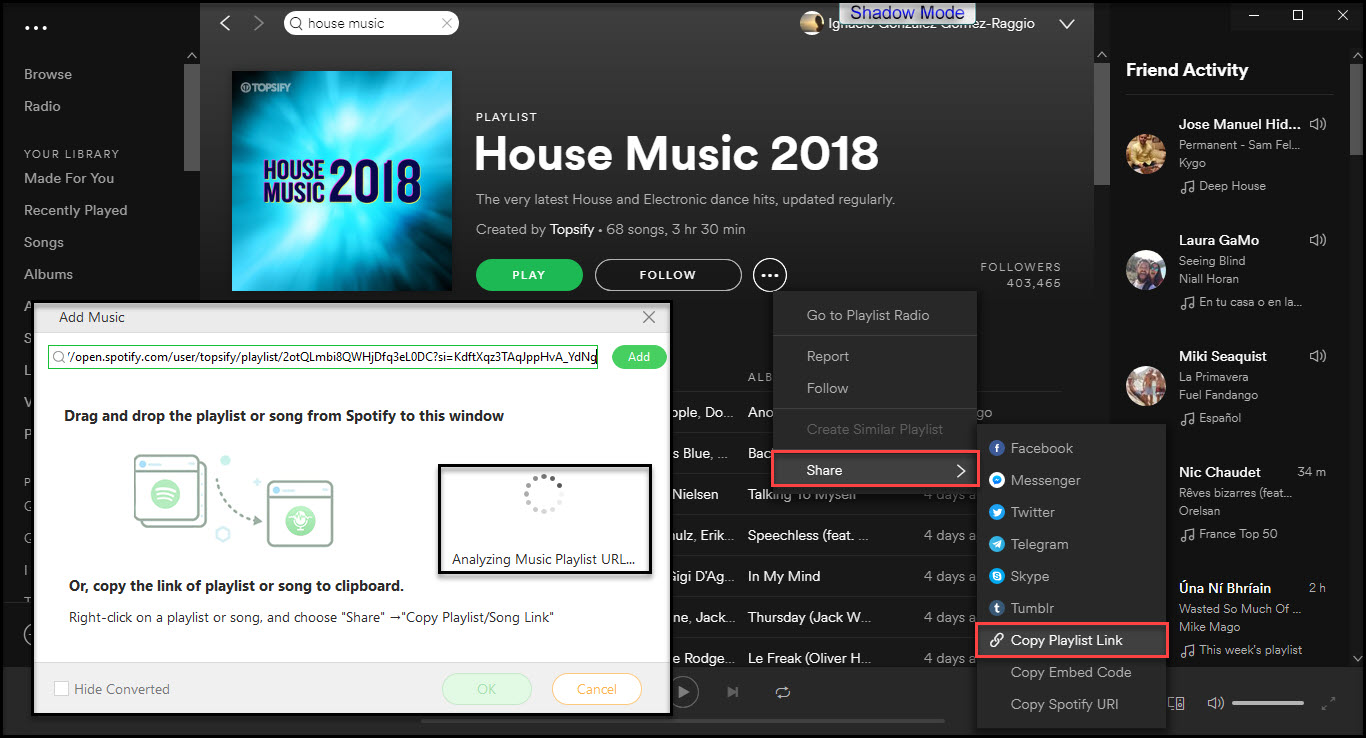Open Browse in the sidebar
The image size is (1366, 738).
tap(48, 74)
